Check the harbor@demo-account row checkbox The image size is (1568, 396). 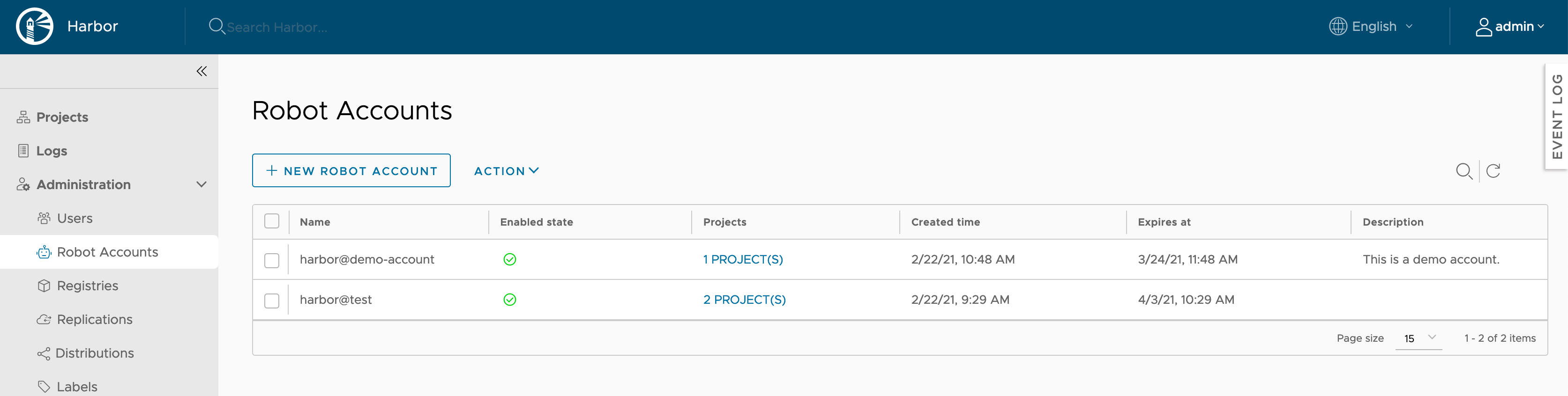[271, 260]
